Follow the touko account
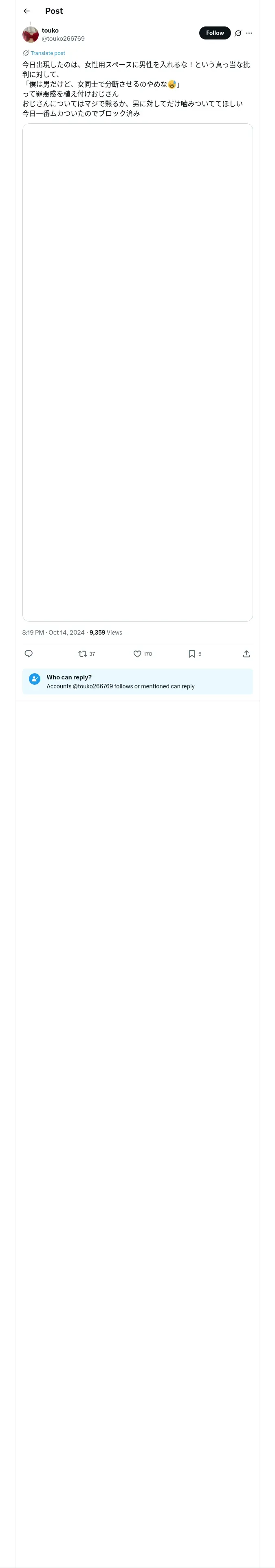 coord(215,33)
